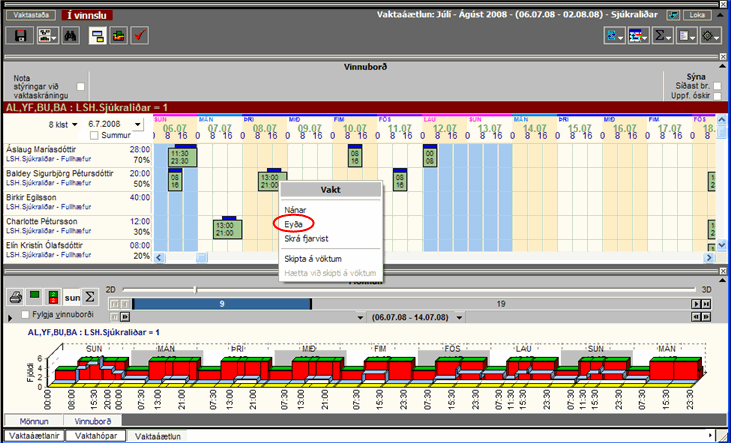Click the Vaktastaða button
The image size is (731, 443).
[x=31, y=15]
